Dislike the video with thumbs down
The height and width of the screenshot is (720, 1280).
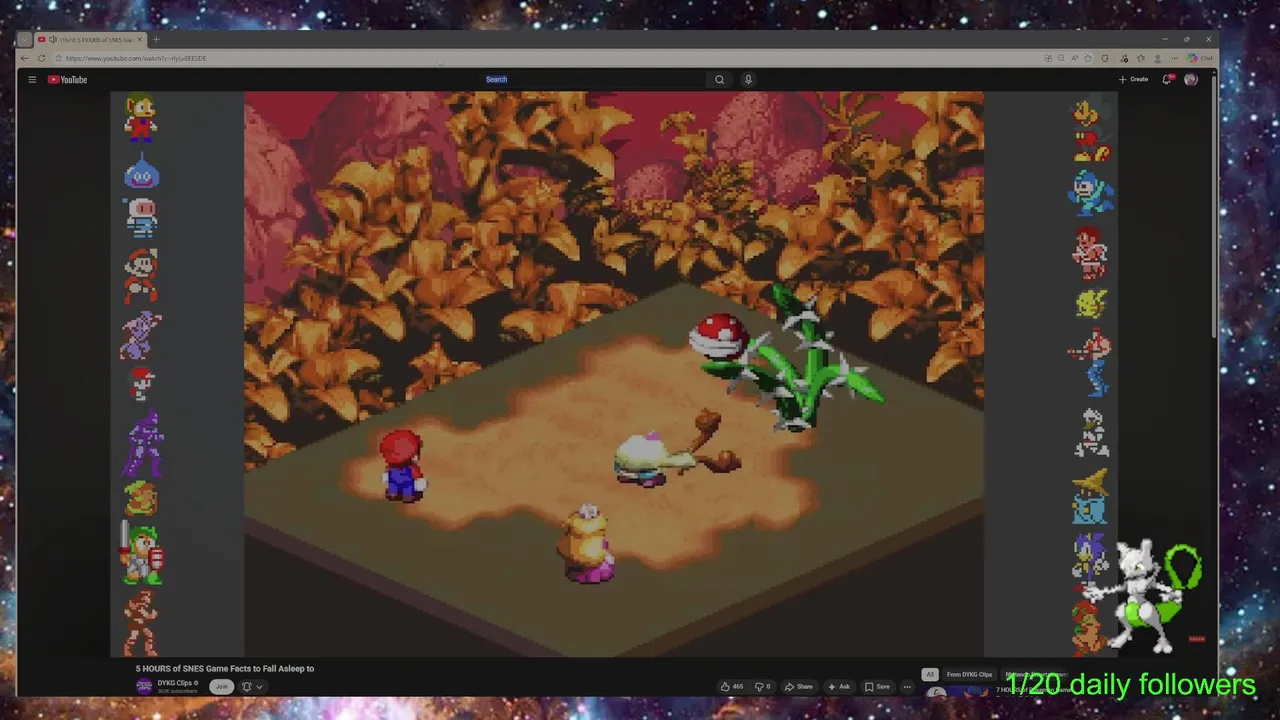tap(762, 687)
